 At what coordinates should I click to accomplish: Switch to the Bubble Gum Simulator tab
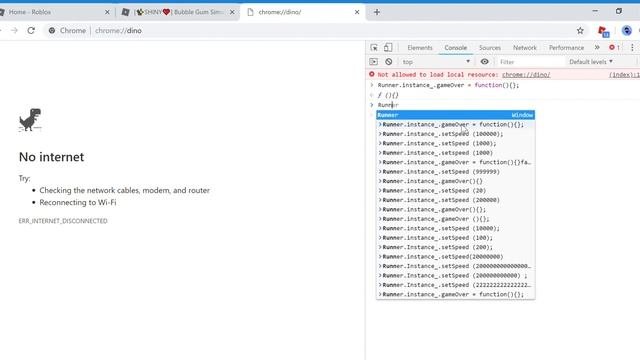click(178, 12)
